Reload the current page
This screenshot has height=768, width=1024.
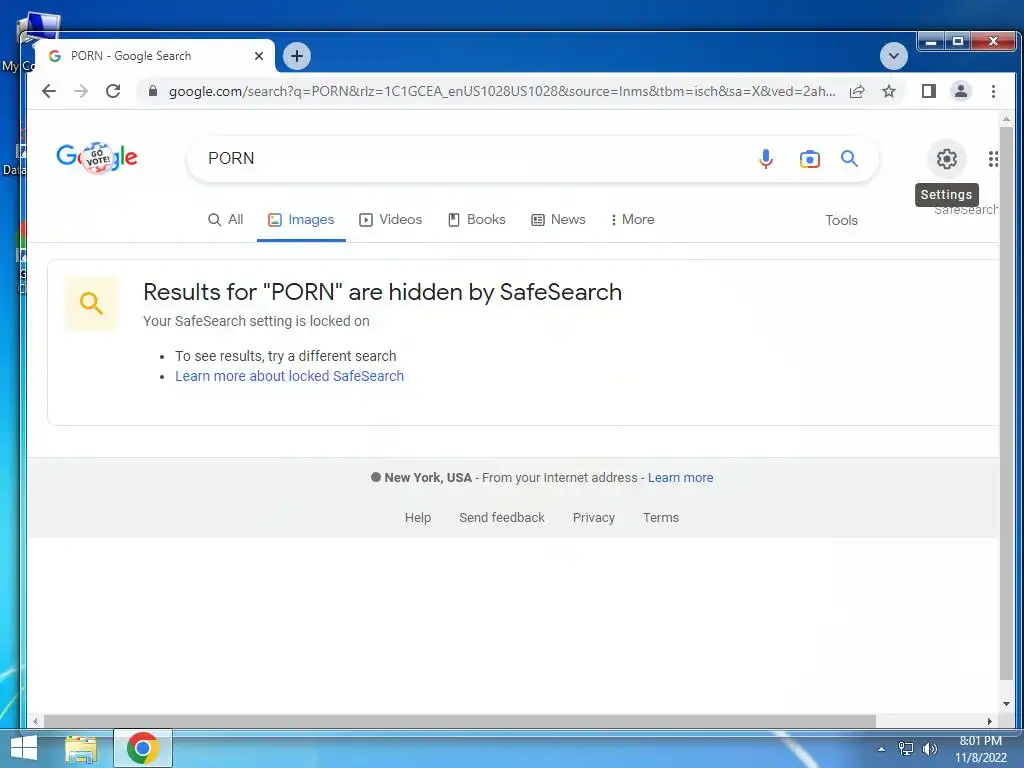[113, 91]
